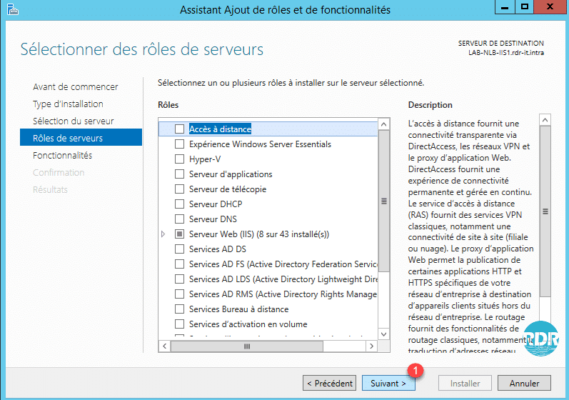Viewport: 569px width, 400px height.
Task: Click the description panel scrollbar thumb
Action: pyautogui.click(x=545, y=211)
